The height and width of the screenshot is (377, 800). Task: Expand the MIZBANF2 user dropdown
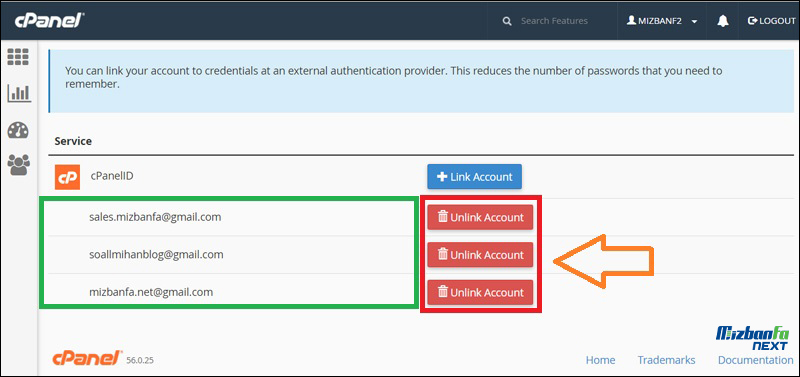(x=662, y=21)
